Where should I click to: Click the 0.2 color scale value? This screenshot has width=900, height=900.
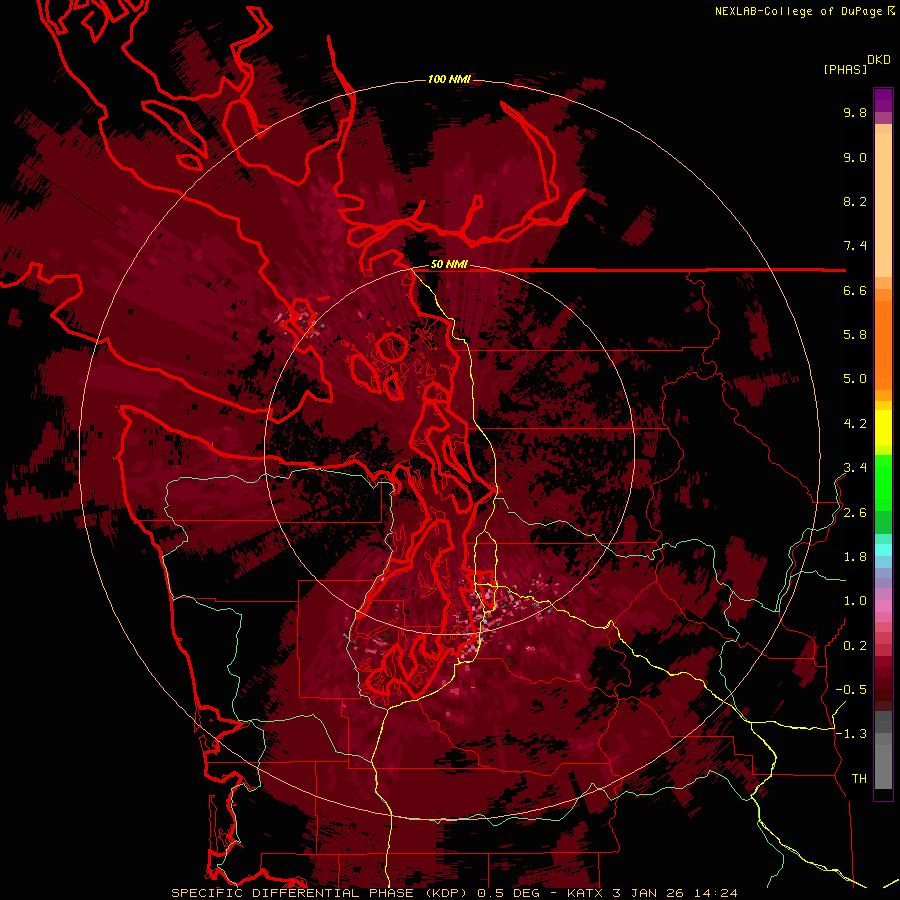855,646
